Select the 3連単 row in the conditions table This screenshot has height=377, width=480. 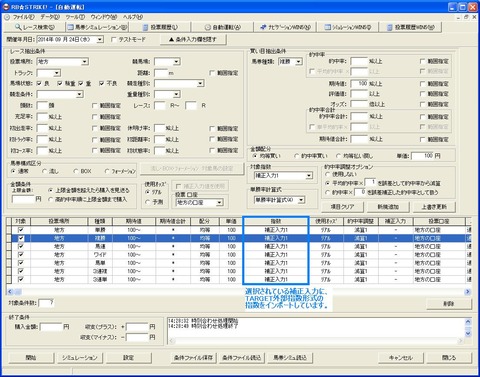239,279
